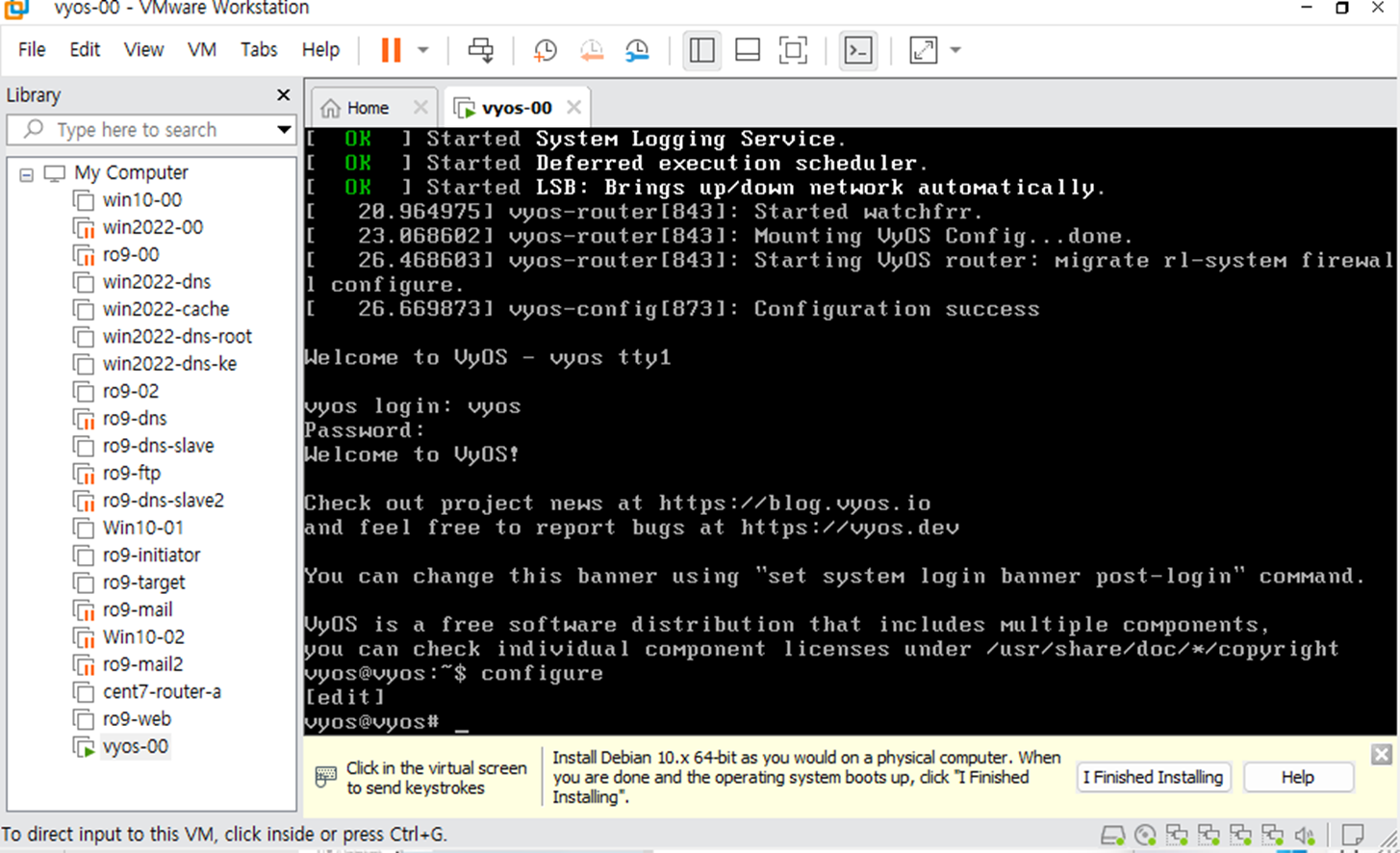Switch to the Home tab

[x=368, y=108]
